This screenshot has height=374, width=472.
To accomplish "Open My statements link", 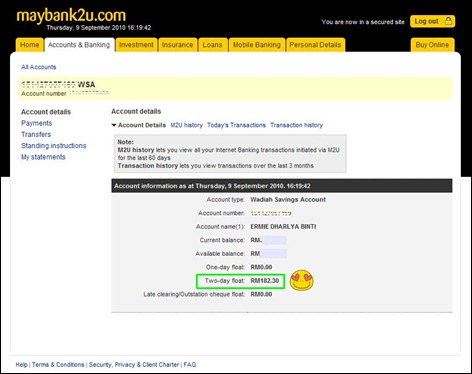I will [43, 157].
